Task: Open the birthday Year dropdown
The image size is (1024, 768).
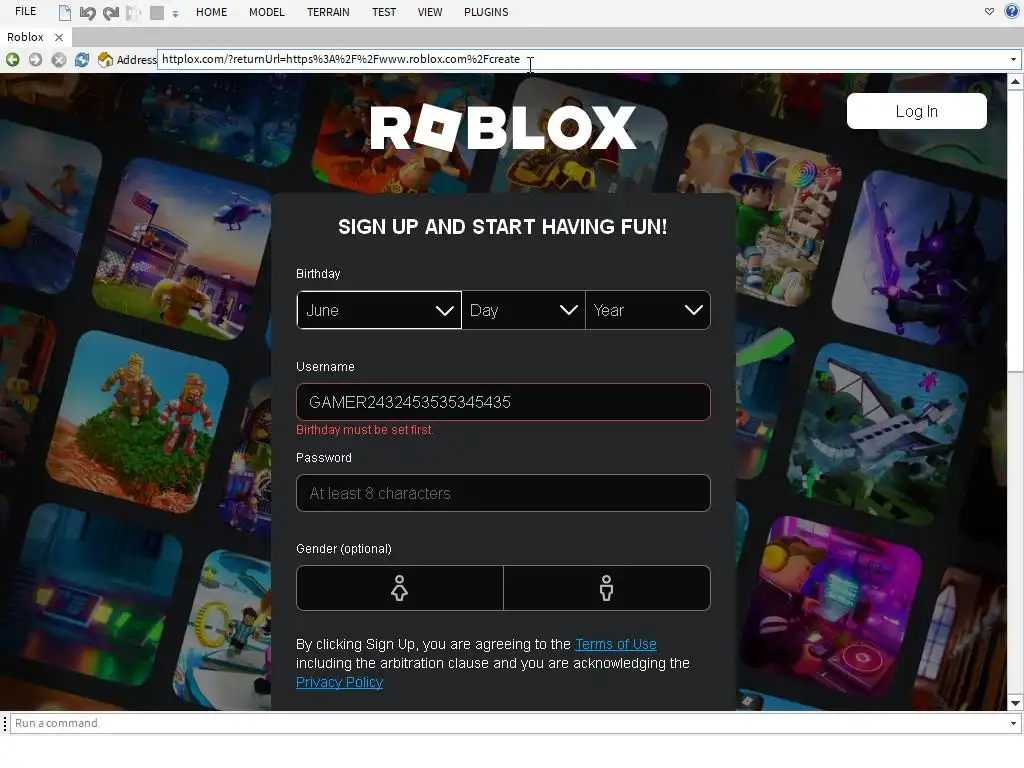Action: [x=648, y=310]
